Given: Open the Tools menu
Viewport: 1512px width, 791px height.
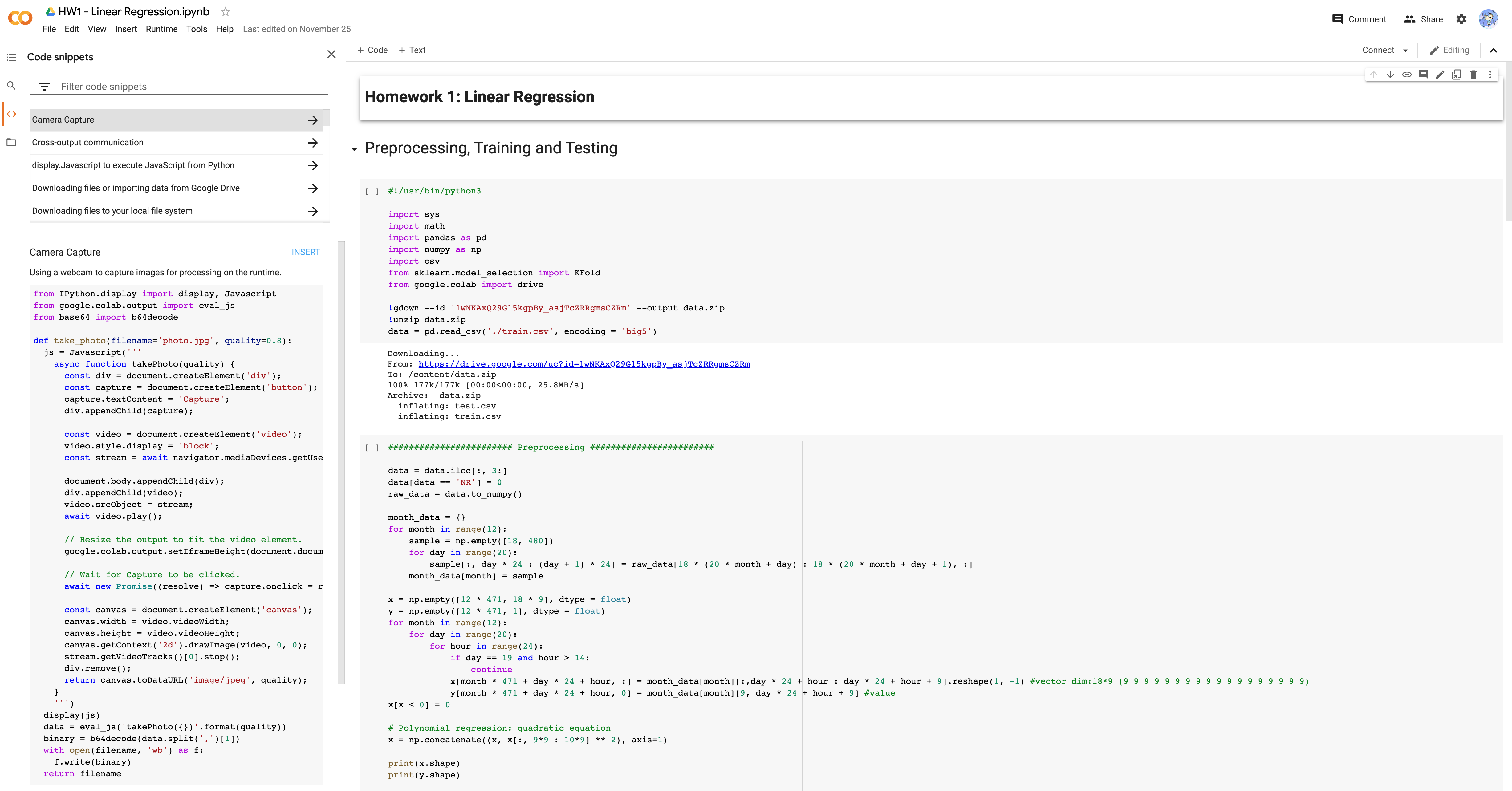Looking at the screenshot, I should tap(197, 29).
